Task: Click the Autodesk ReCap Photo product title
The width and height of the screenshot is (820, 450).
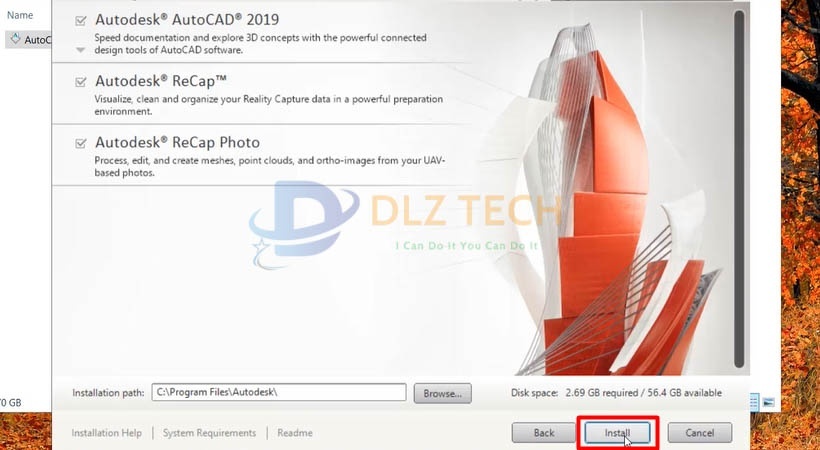Action: pyautogui.click(x=177, y=142)
